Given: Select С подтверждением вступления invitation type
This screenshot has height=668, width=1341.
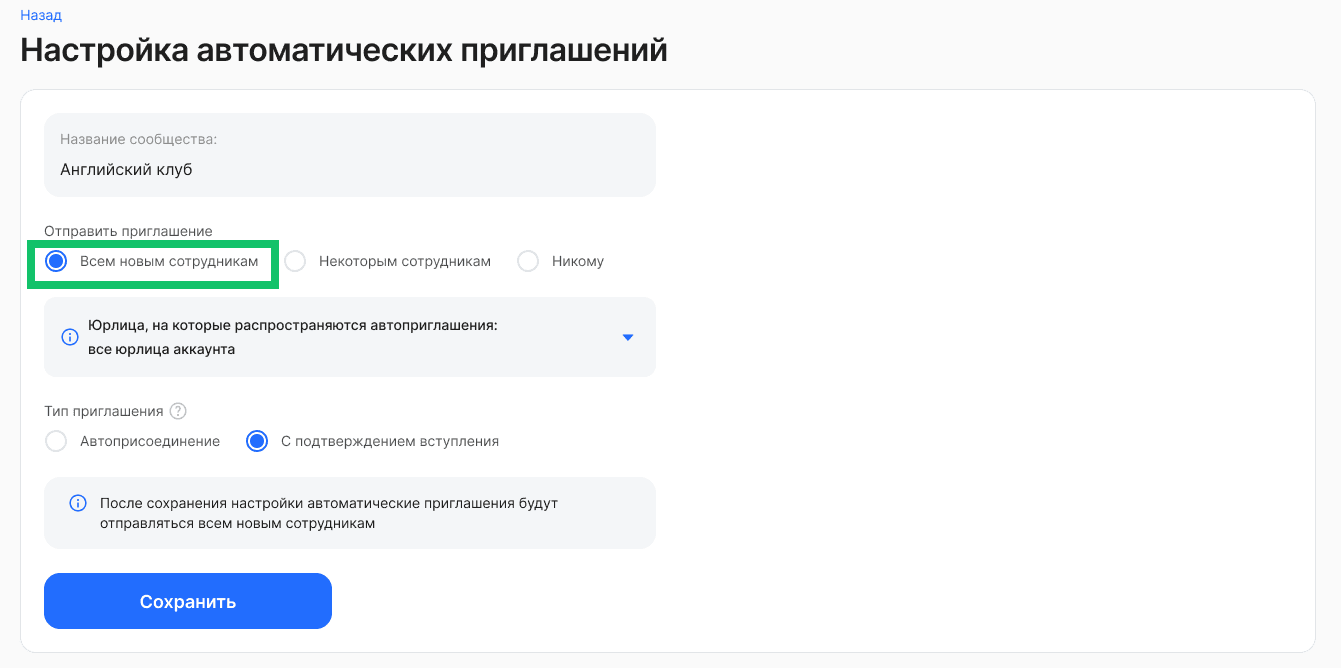Looking at the screenshot, I should [256, 440].
